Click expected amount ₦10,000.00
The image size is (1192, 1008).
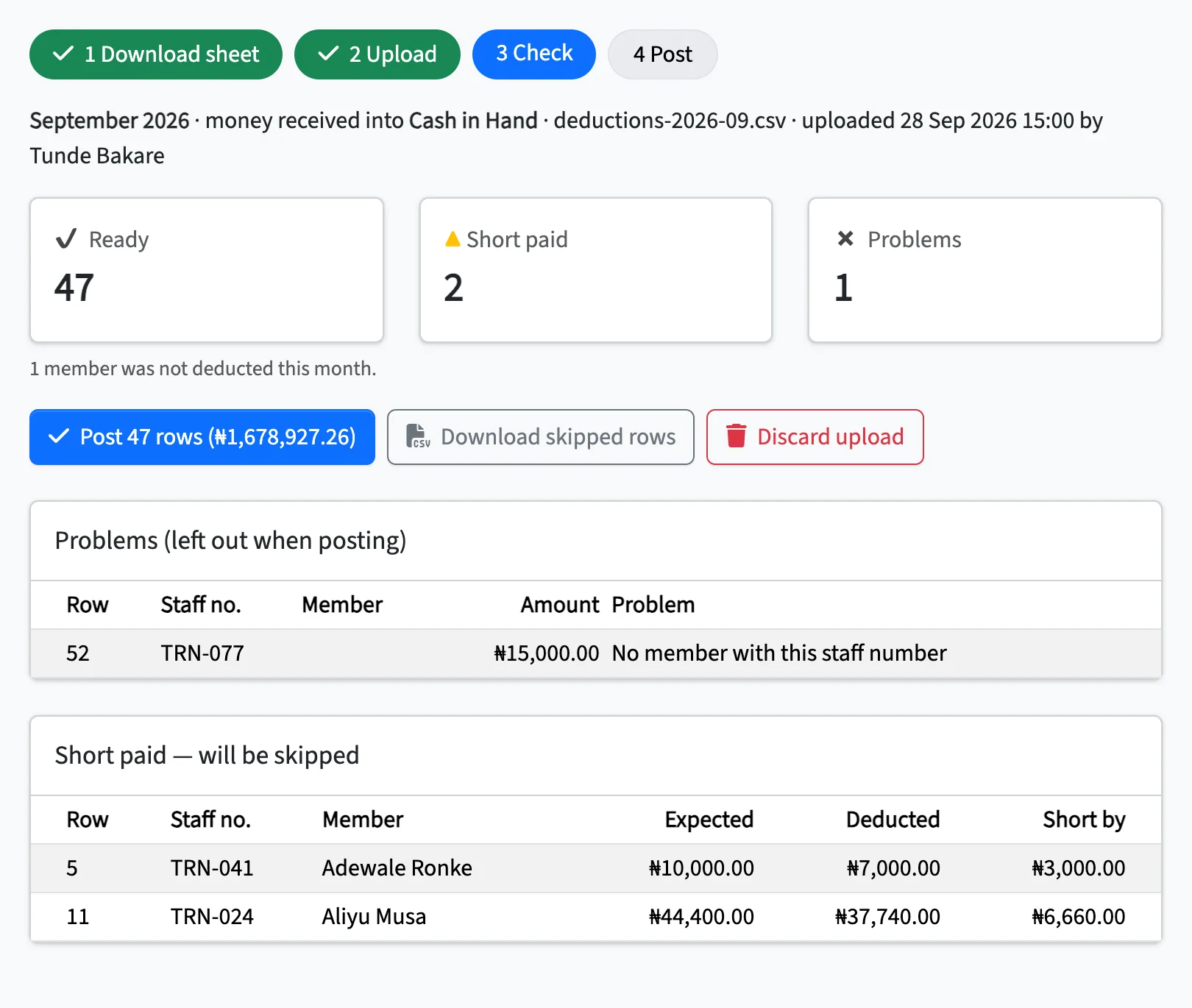[x=701, y=868]
